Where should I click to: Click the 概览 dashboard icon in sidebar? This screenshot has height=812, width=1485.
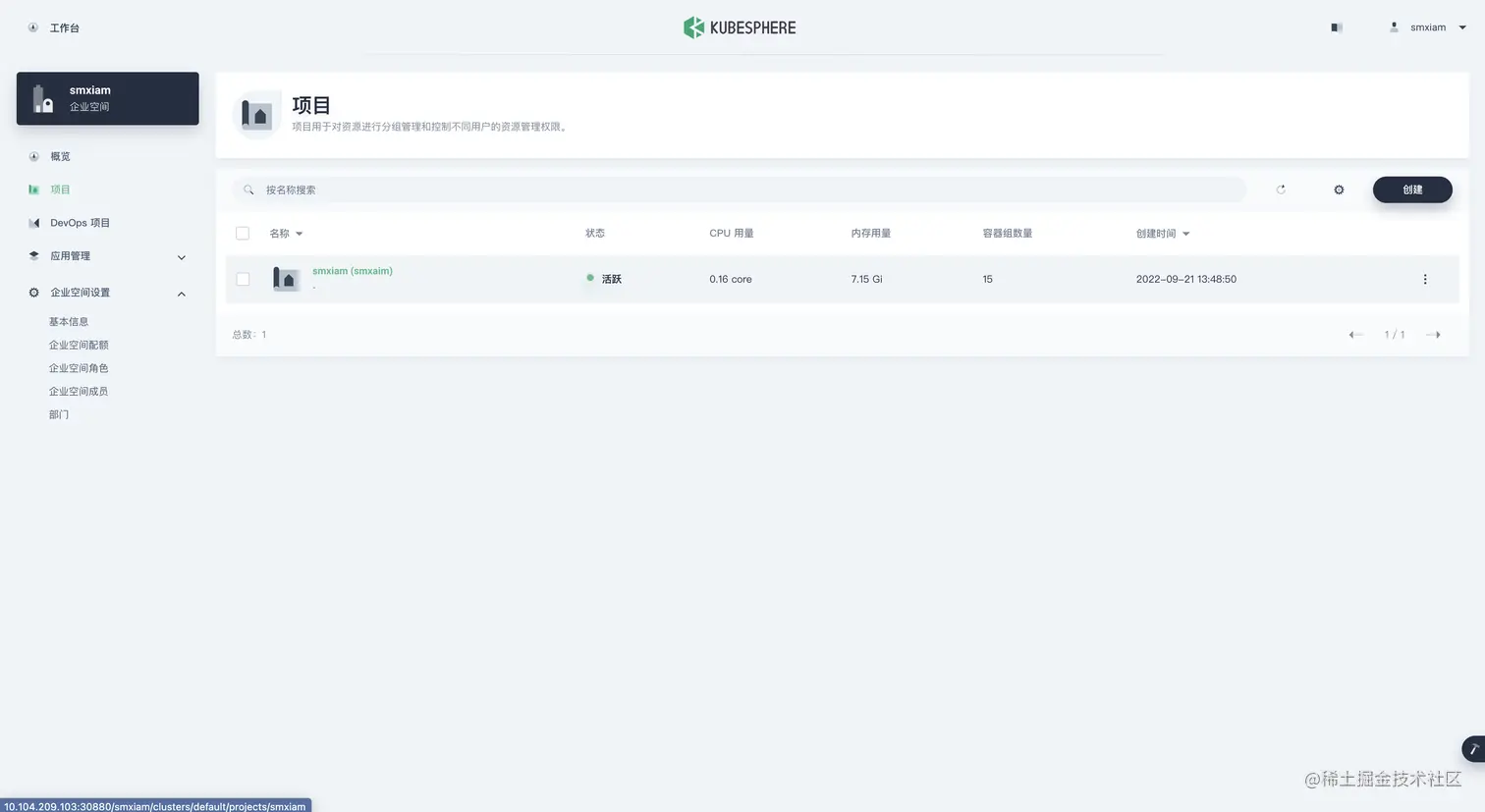(34, 156)
